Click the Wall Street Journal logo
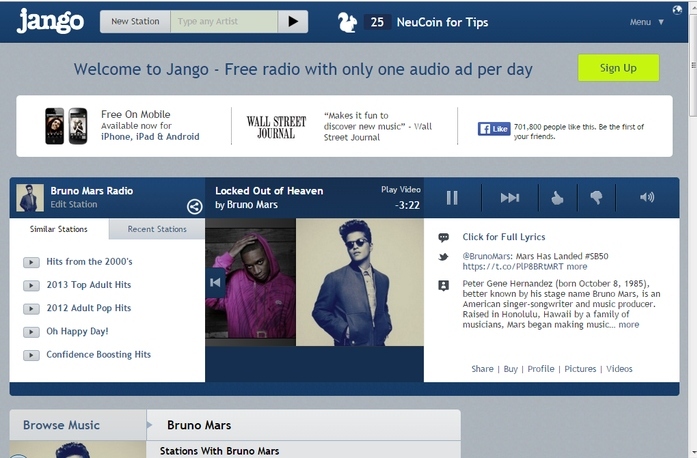697x458 pixels. [276, 127]
